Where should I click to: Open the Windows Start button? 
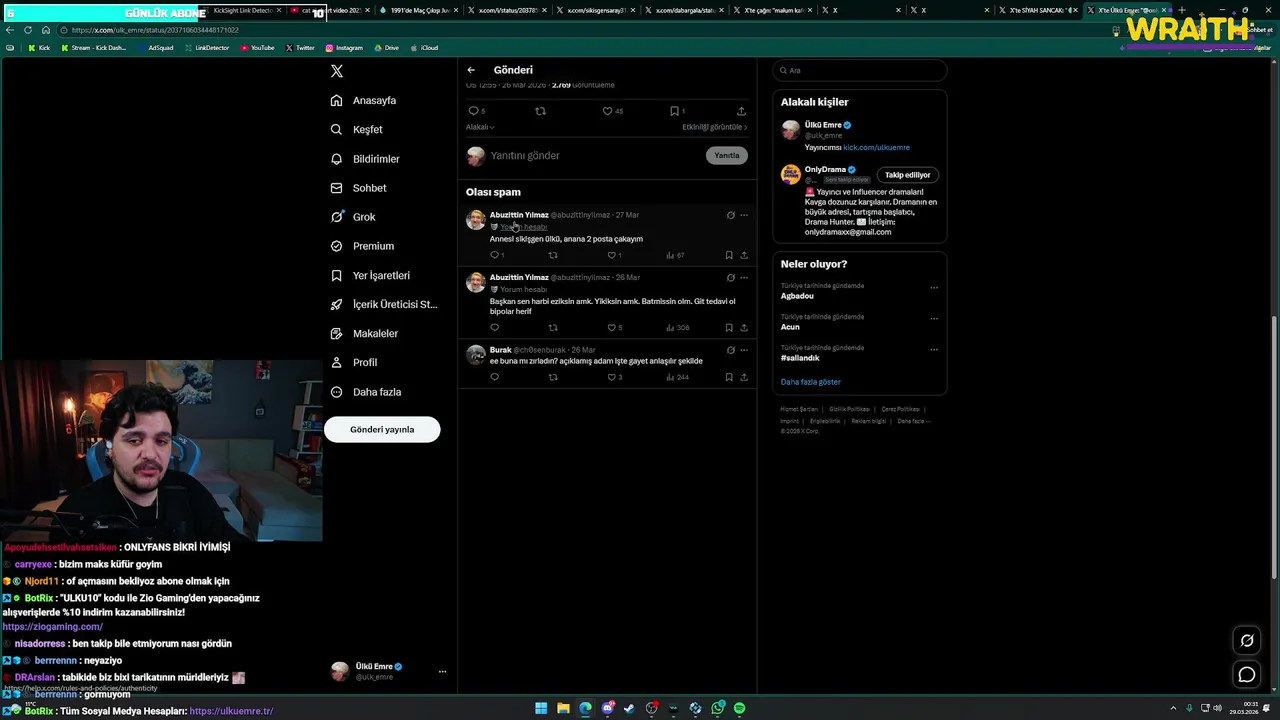pos(541,708)
